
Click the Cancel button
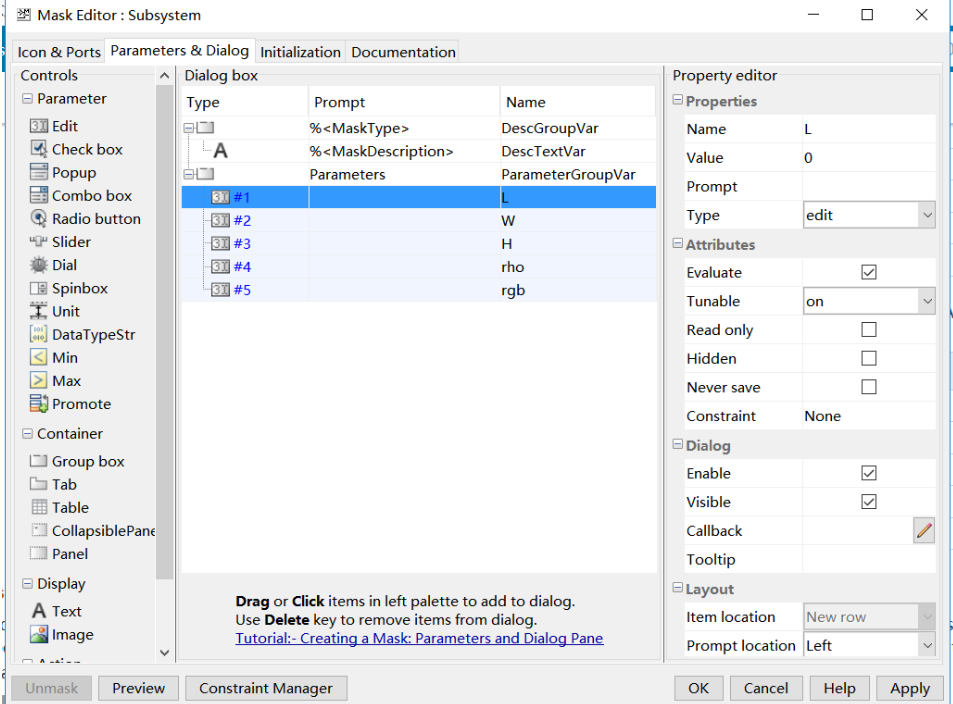click(766, 688)
